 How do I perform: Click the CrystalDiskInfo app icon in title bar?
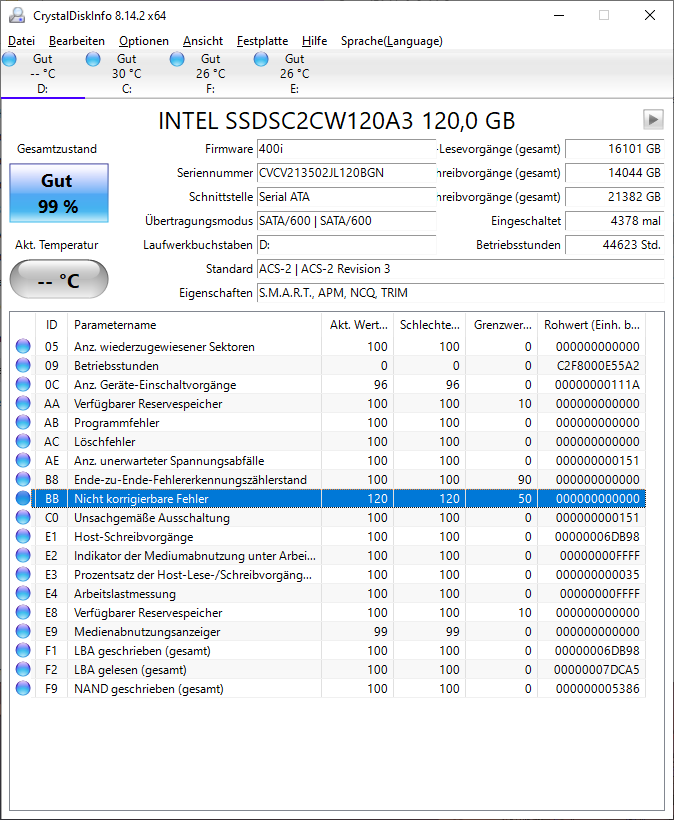click(17, 16)
